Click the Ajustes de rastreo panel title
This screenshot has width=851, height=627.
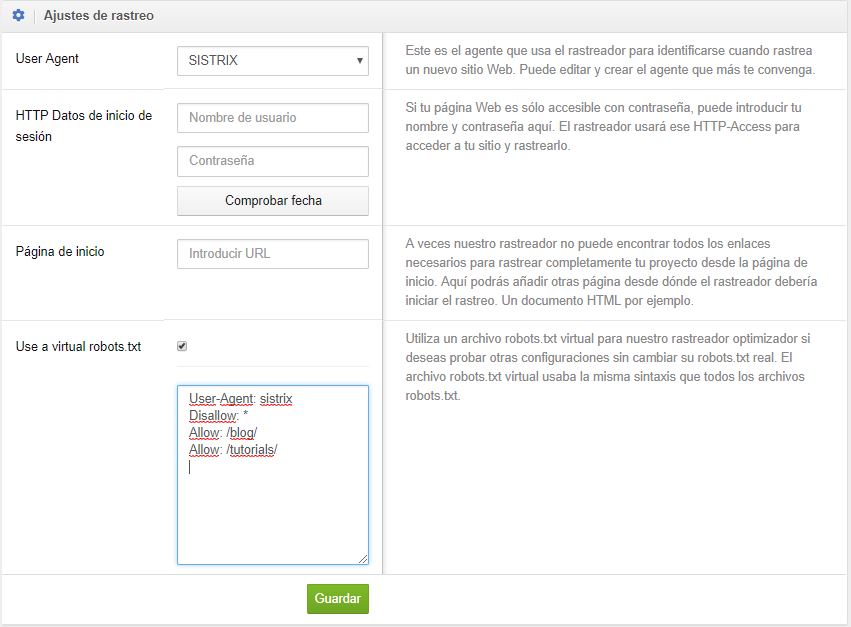click(x=98, y=16)
